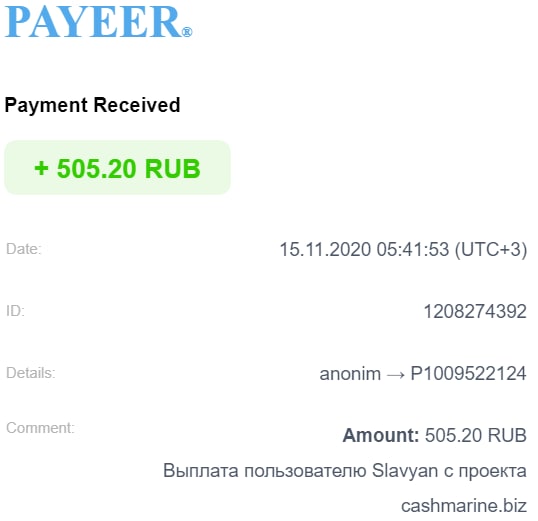Click account number P1009522124

tap(468, 373)
